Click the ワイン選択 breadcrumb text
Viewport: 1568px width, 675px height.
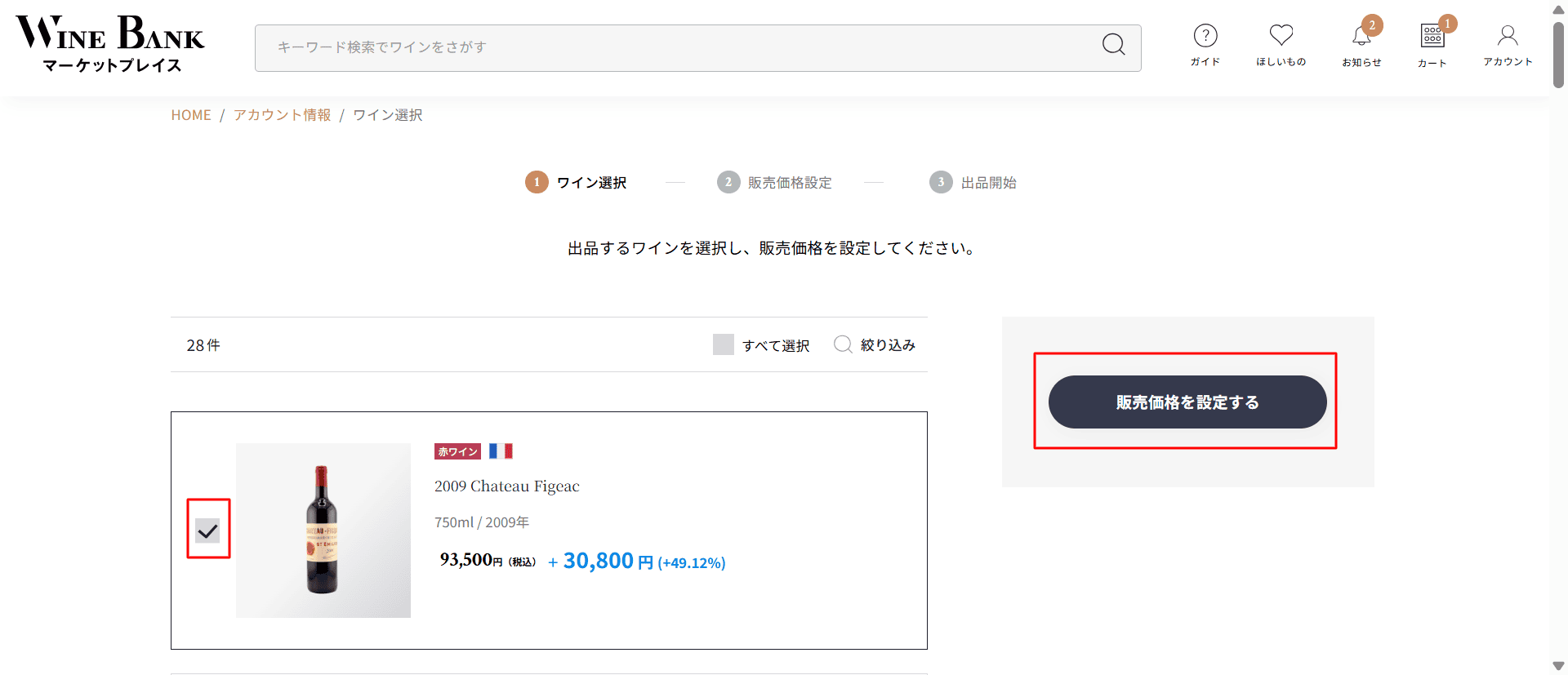click(388, 115)
